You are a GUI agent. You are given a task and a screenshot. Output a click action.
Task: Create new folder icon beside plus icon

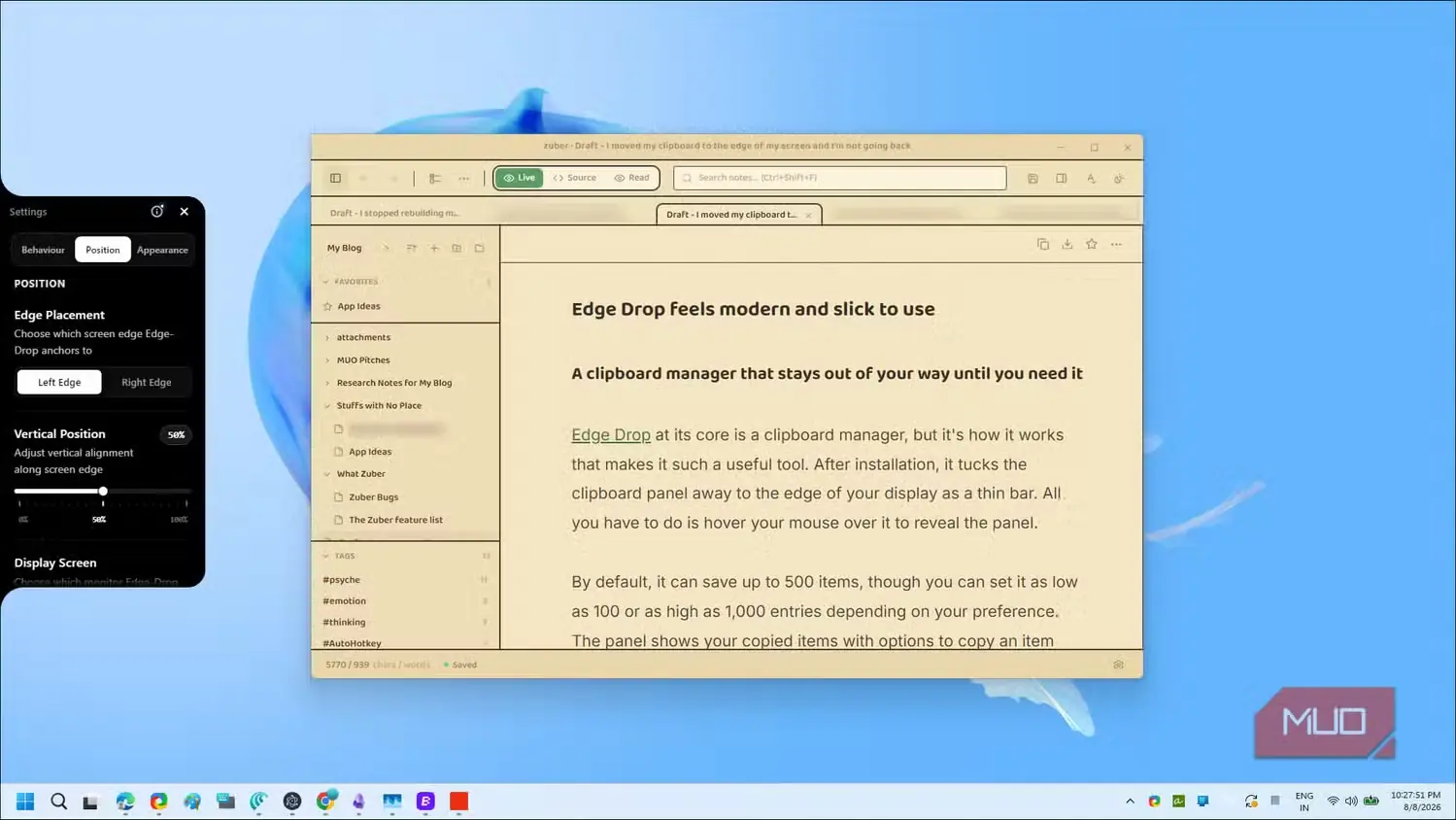point(457,248)
